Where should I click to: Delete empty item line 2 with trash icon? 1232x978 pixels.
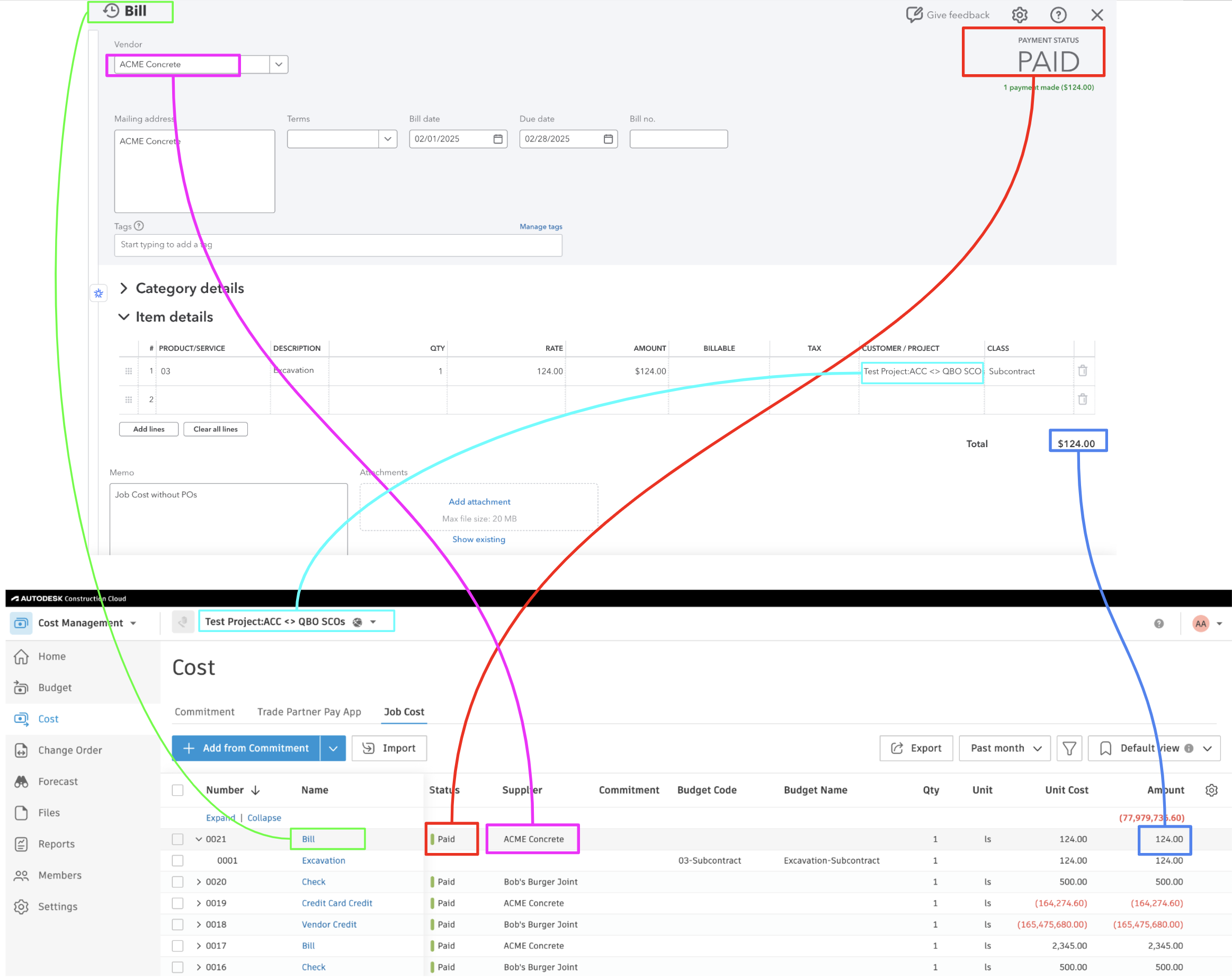pos(1082,399)
